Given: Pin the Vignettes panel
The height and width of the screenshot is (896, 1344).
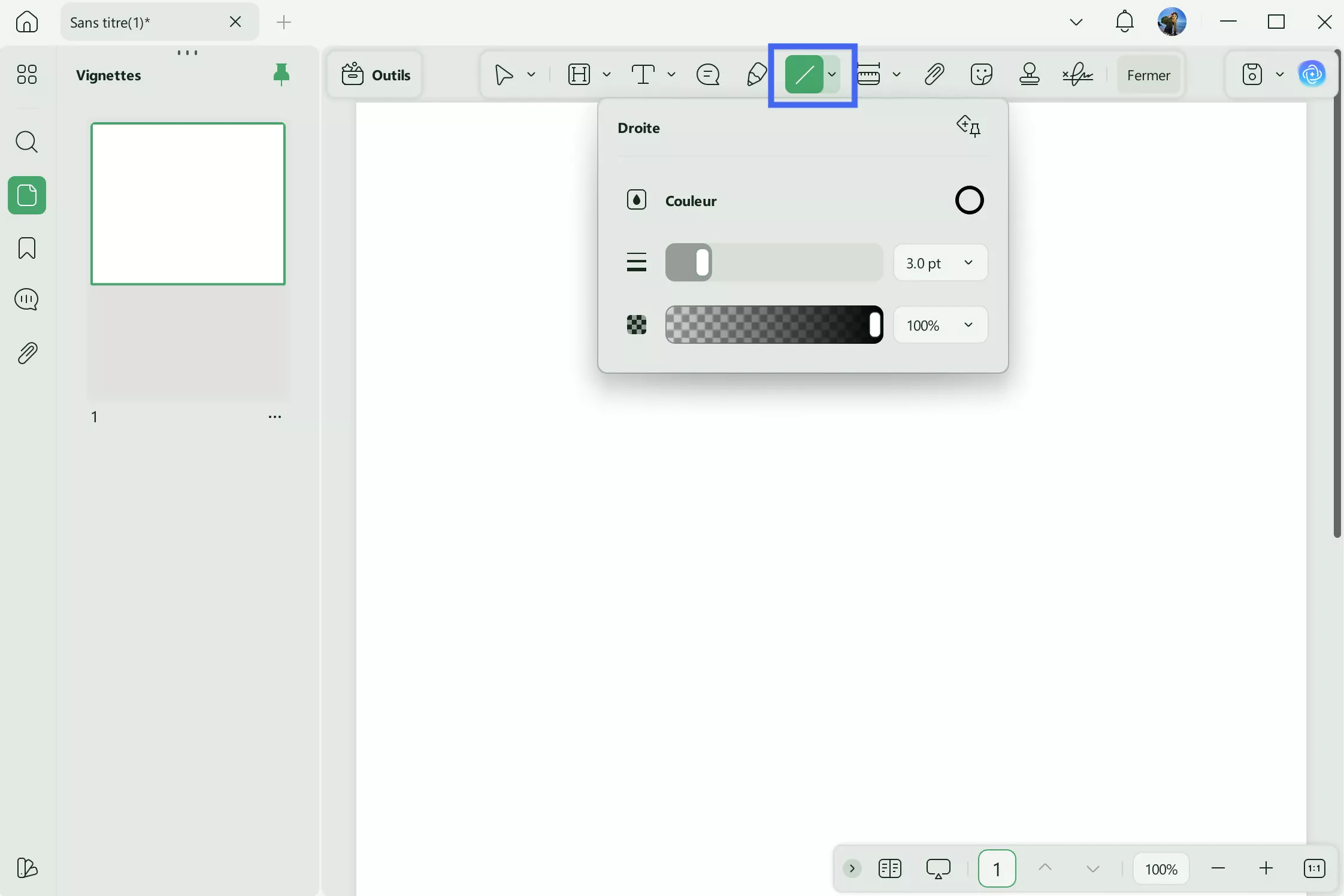Looking at the screenshot, I should (281, 74).
